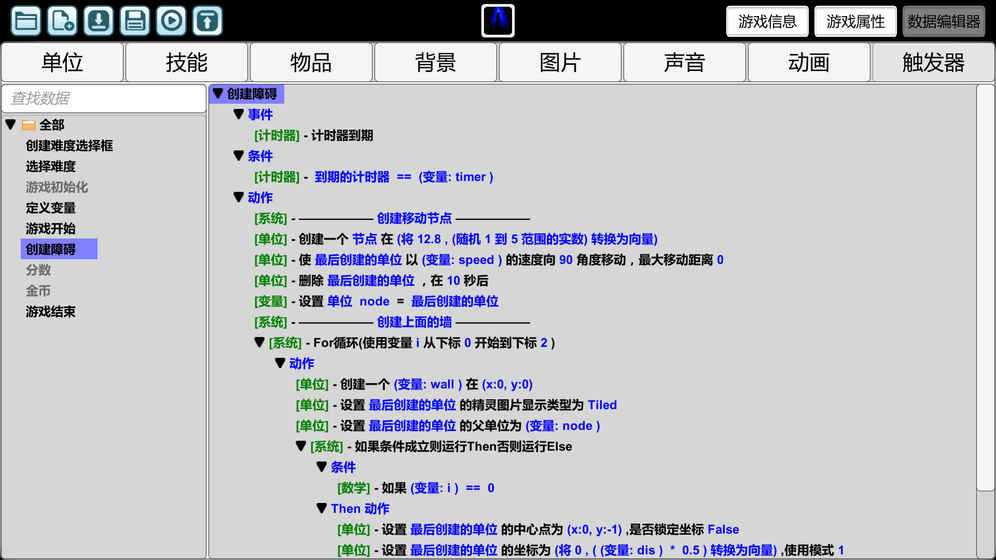Collapse the 全部 folder triangle
Image resolution: width=996 pixels, height=560 pixels.
coord(11,124)
